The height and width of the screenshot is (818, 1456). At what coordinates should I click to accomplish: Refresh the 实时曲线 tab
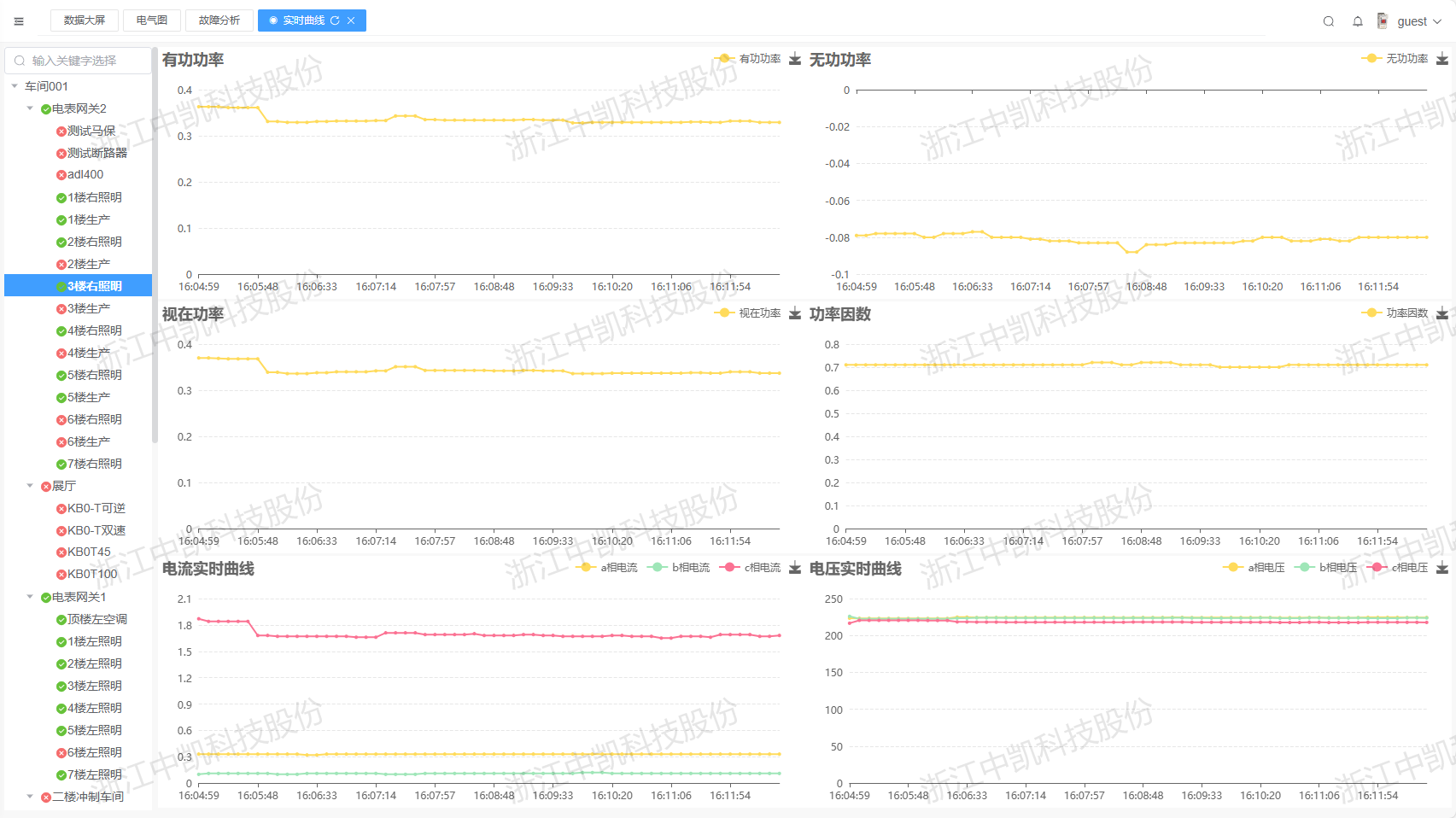point(335,20)
